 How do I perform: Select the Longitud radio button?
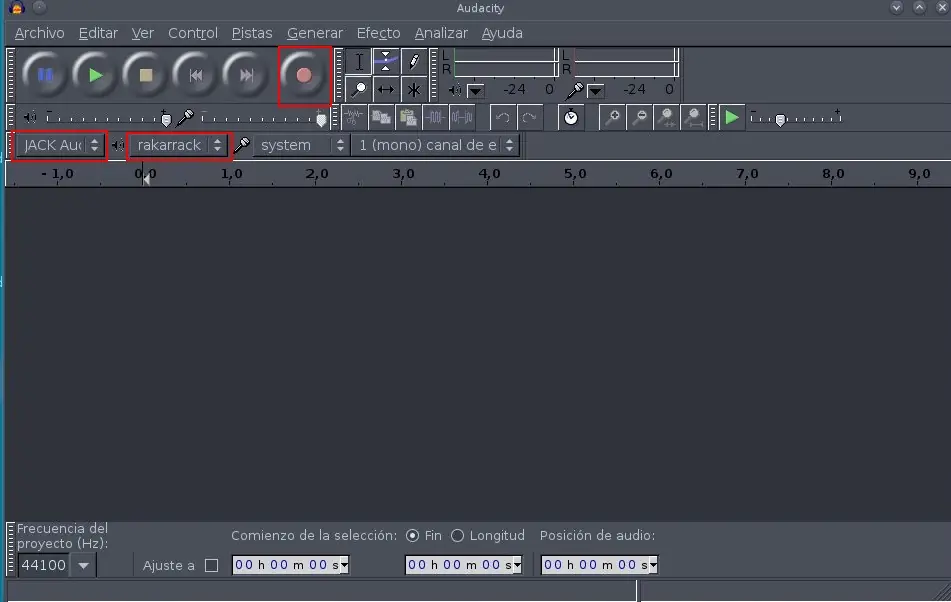[457, 535]
